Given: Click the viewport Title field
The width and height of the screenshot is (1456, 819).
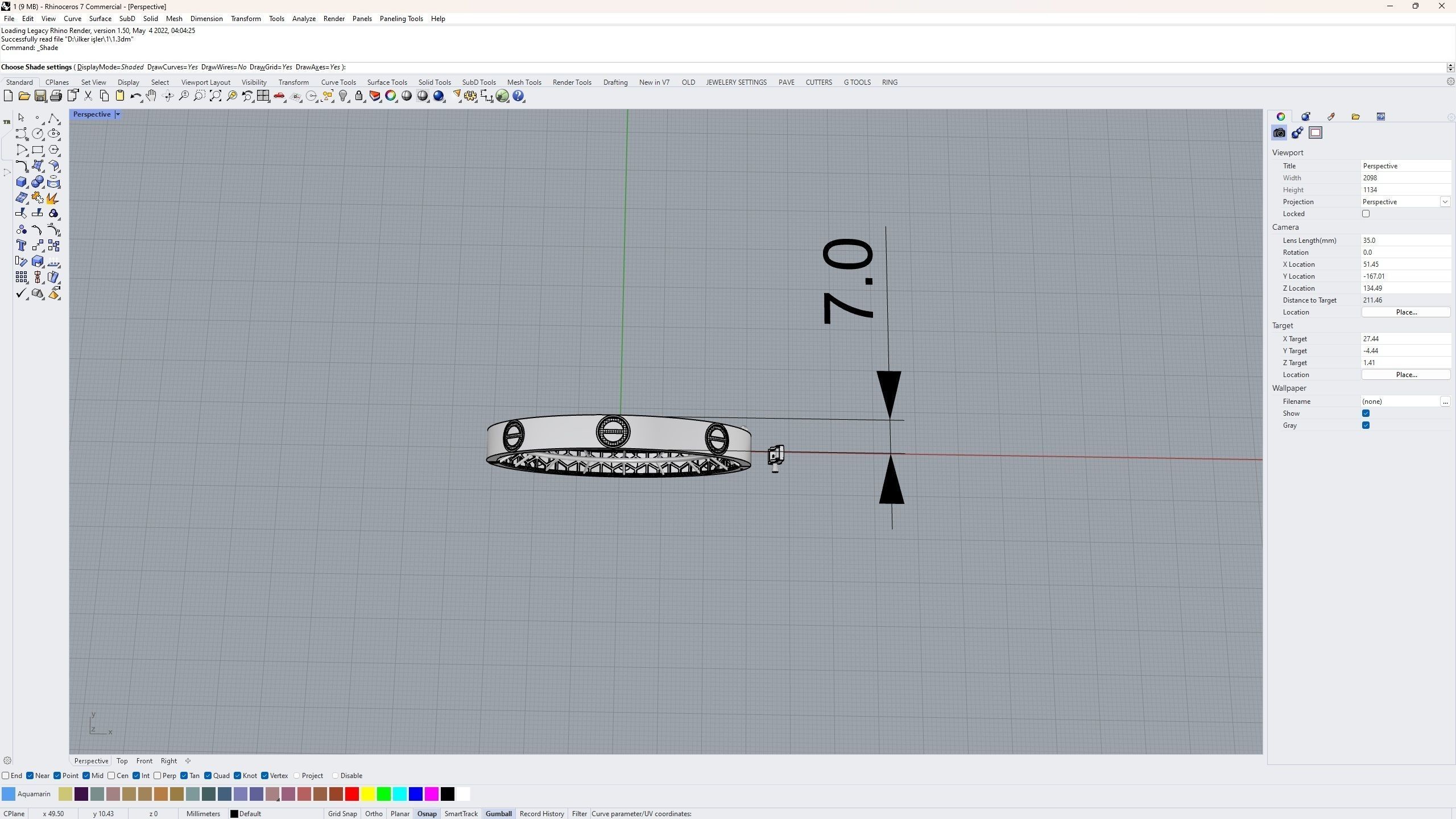Looking at the screenshot, I should [x=1406, y=166].
